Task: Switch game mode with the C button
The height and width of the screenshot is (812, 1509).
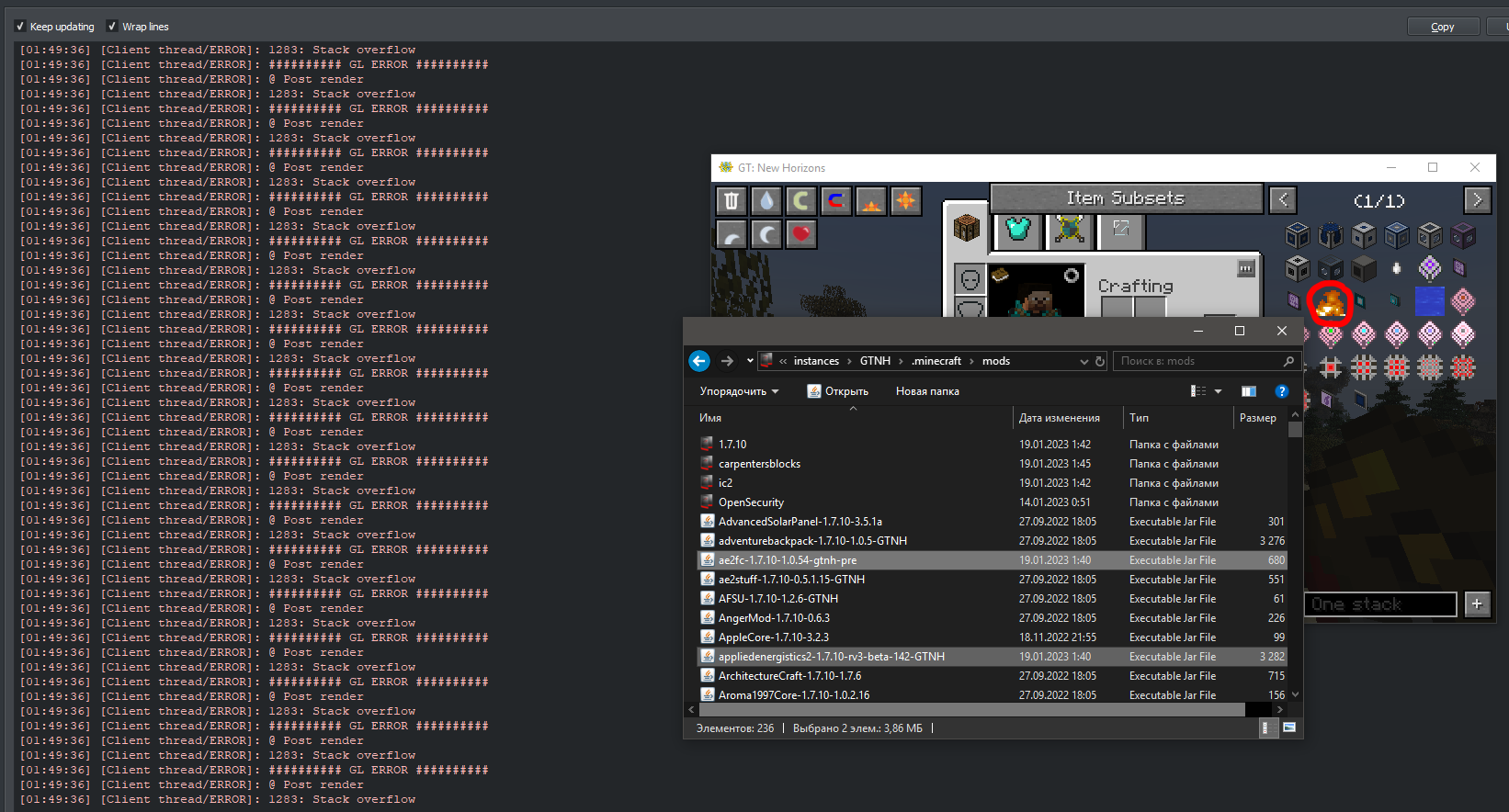Action: click(801, 200)
